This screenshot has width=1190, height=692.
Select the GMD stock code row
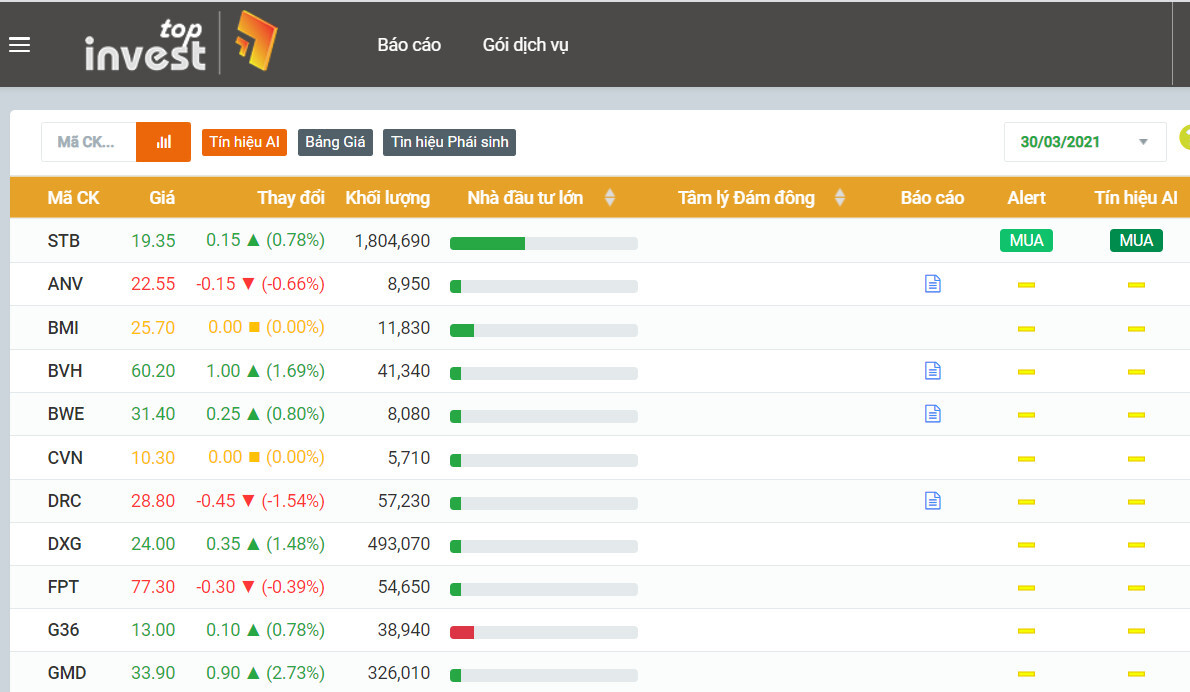pos(66,673)
